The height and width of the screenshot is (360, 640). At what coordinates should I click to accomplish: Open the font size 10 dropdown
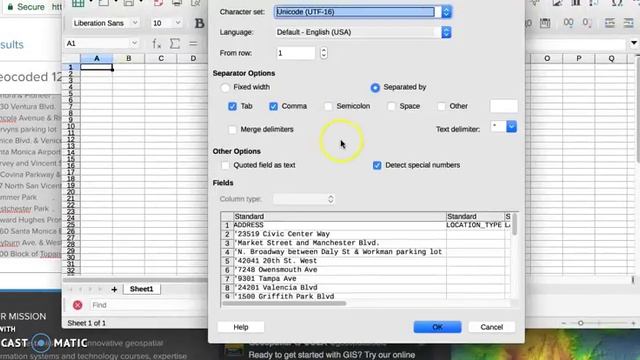tap(178, 23)
